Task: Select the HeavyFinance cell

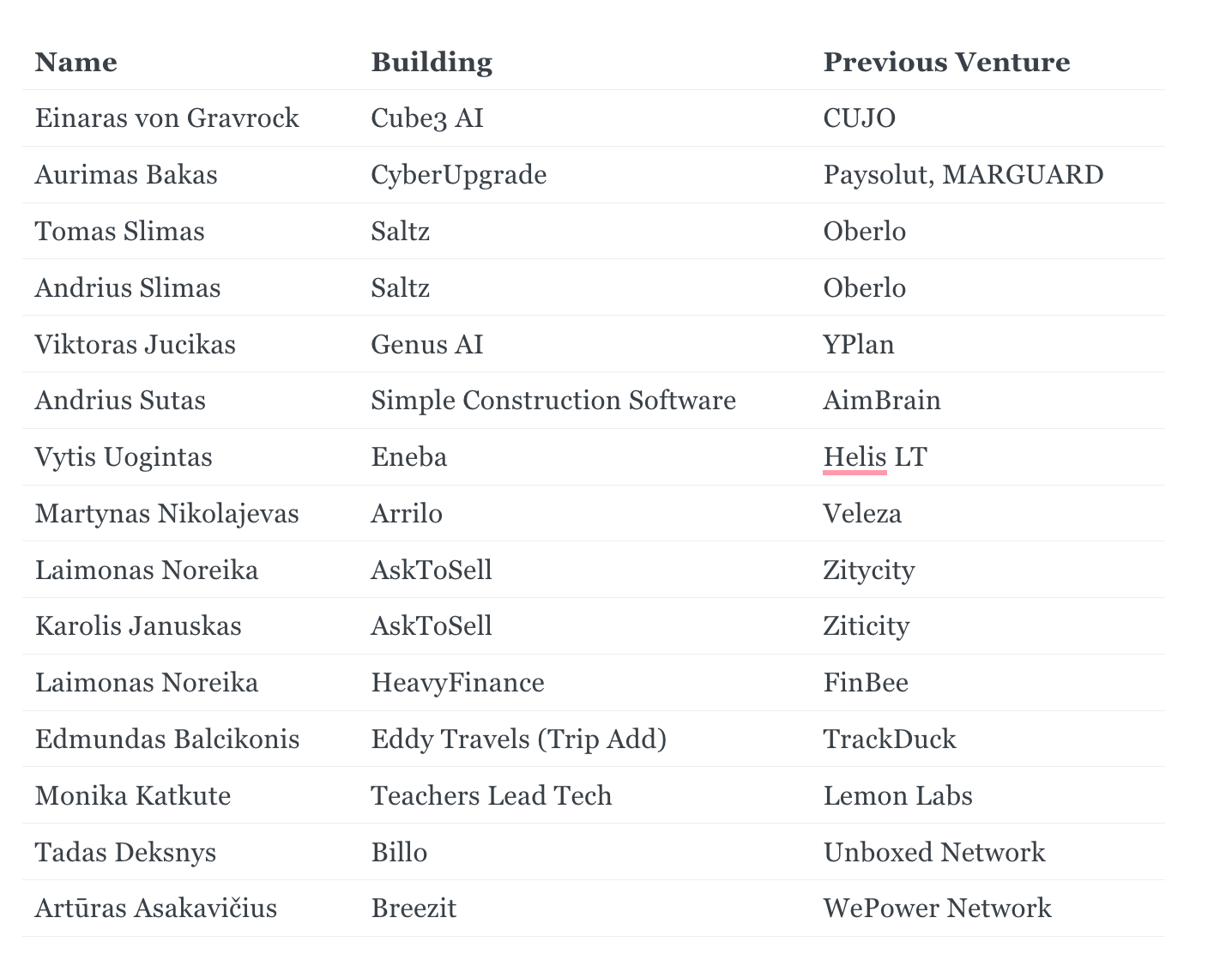Action: [x=457, y=683]
